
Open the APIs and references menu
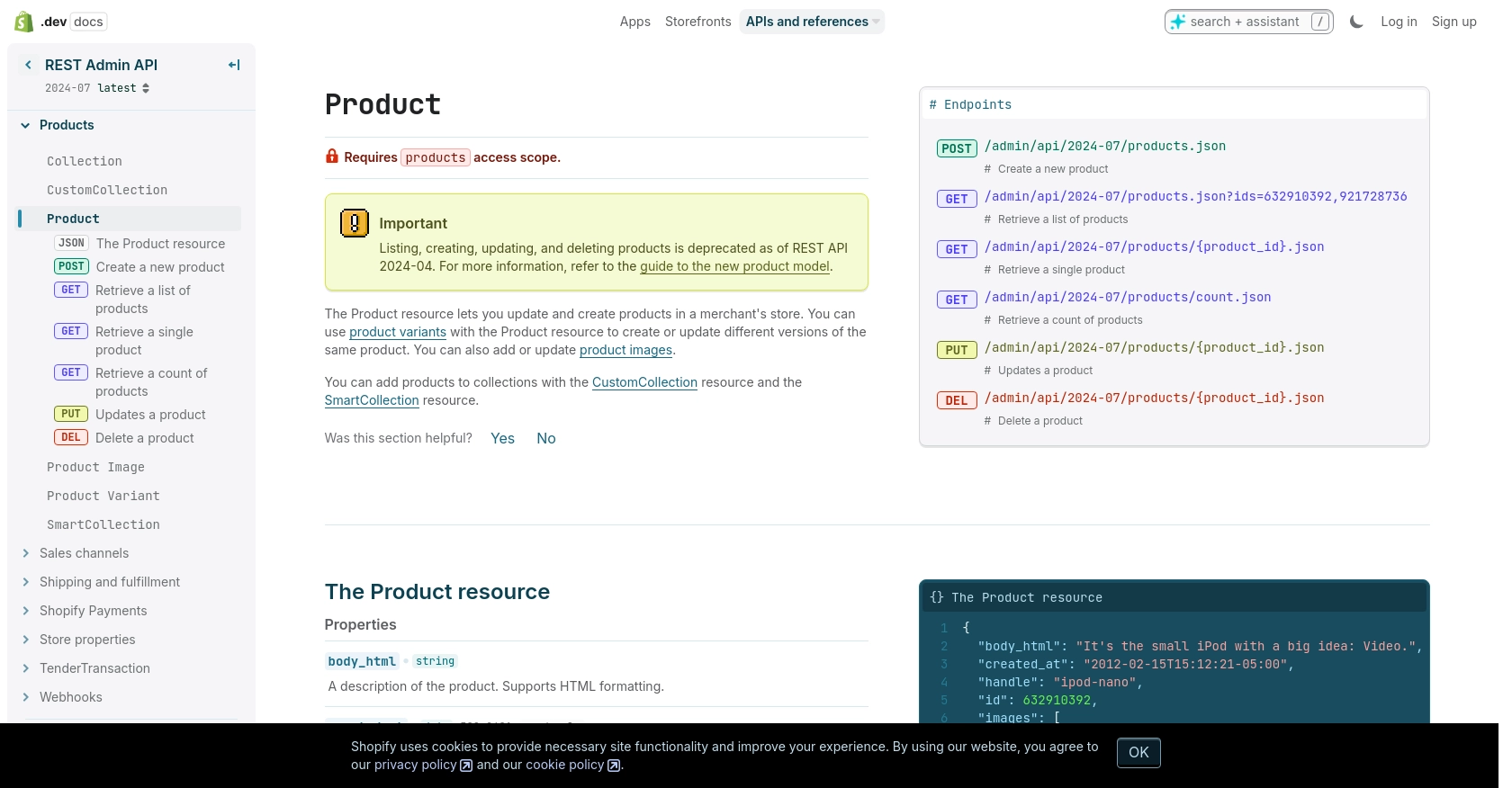pyautogui.click(x=812, y=22)
